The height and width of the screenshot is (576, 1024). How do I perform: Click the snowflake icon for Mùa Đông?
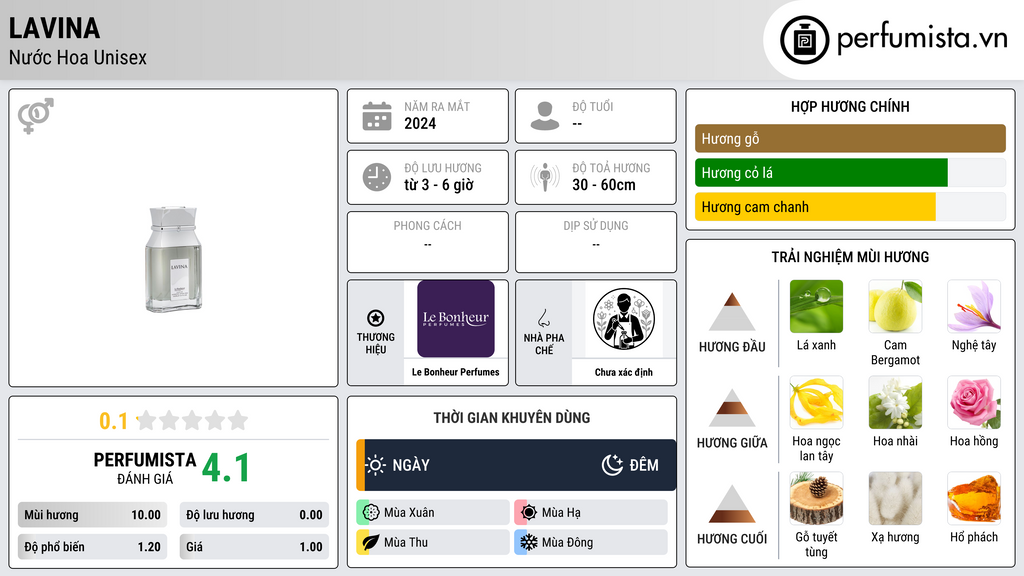click(529, 542)
